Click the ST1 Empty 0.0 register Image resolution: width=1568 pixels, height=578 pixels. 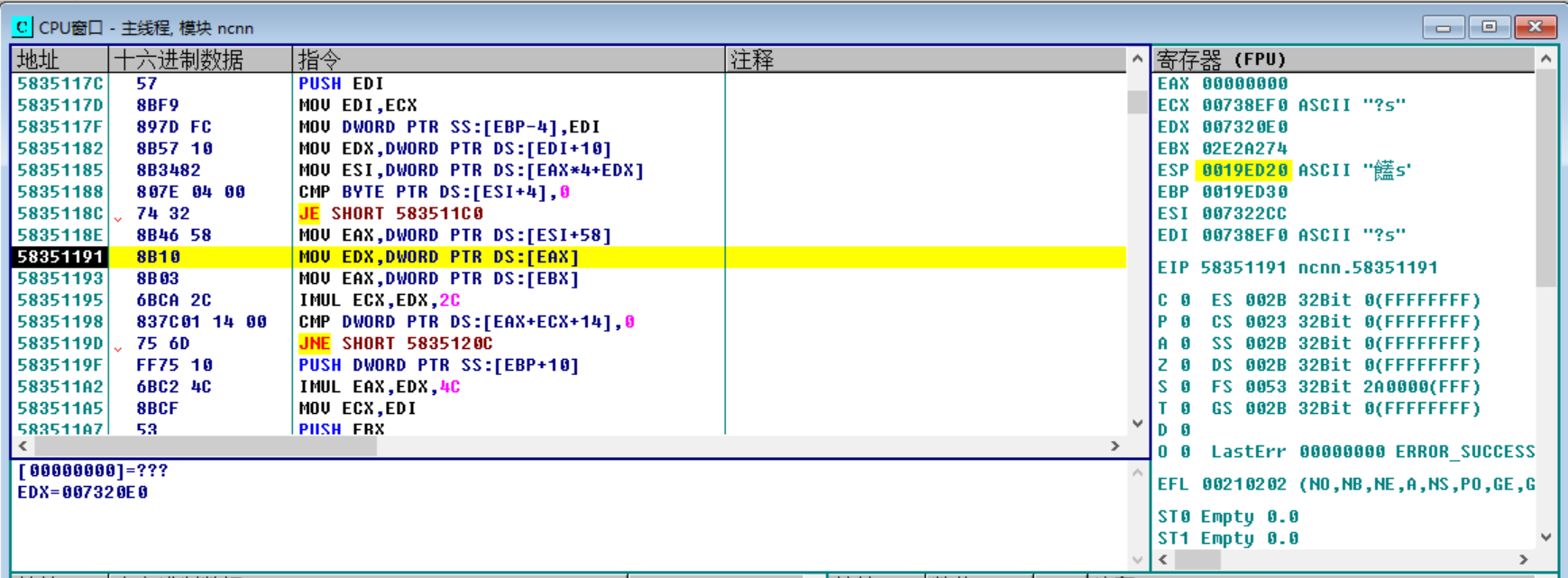[x=1228, y=538]
